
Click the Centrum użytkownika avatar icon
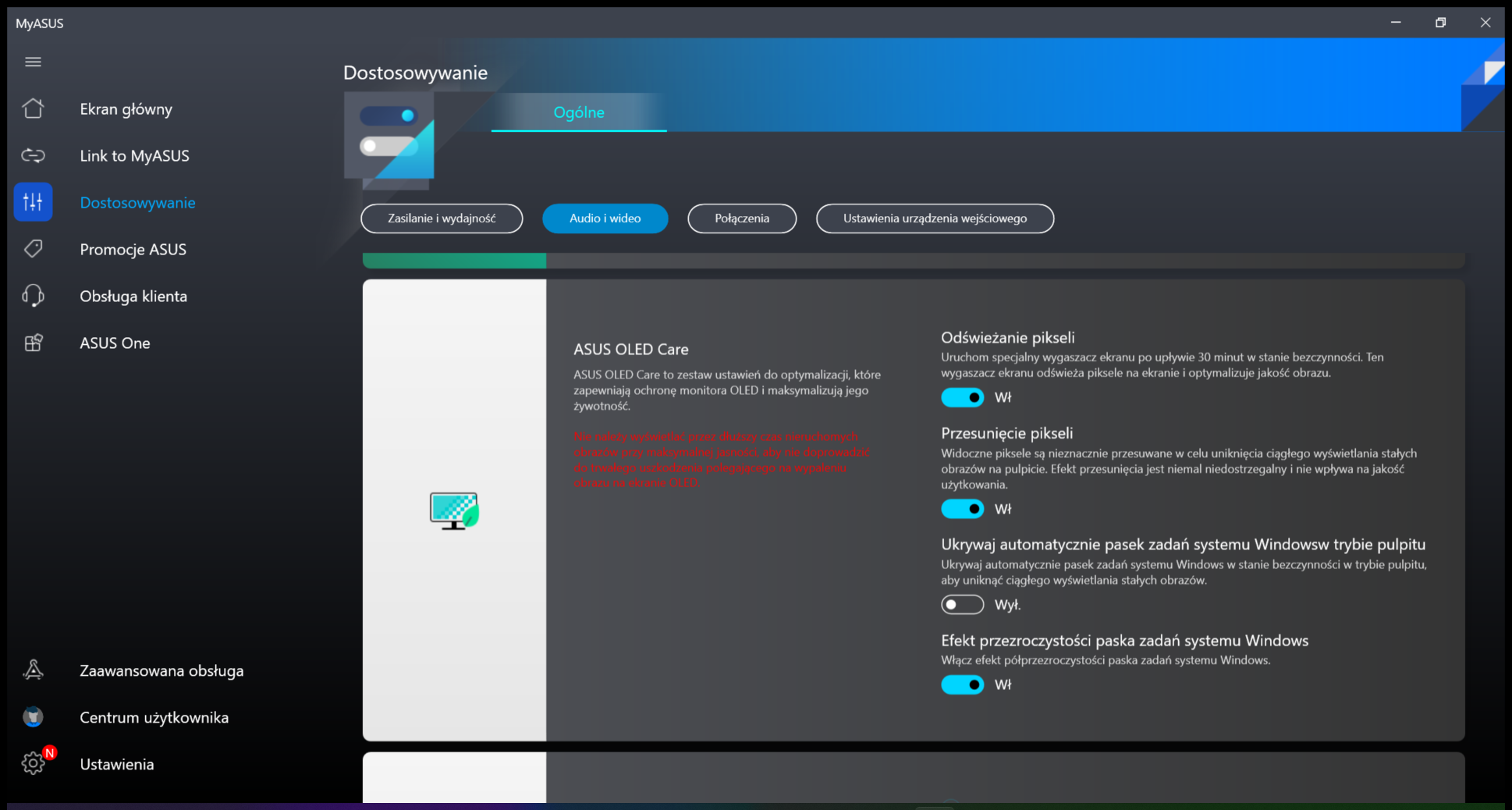point(33,717)
